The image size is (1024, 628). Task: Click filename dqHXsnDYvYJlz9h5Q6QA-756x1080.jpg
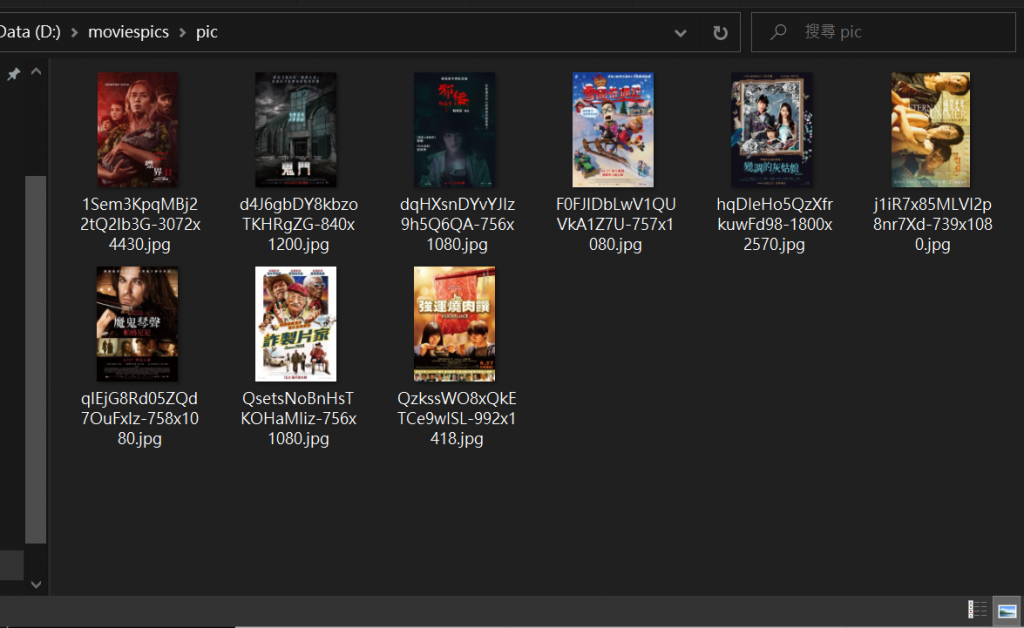point(457,224)
